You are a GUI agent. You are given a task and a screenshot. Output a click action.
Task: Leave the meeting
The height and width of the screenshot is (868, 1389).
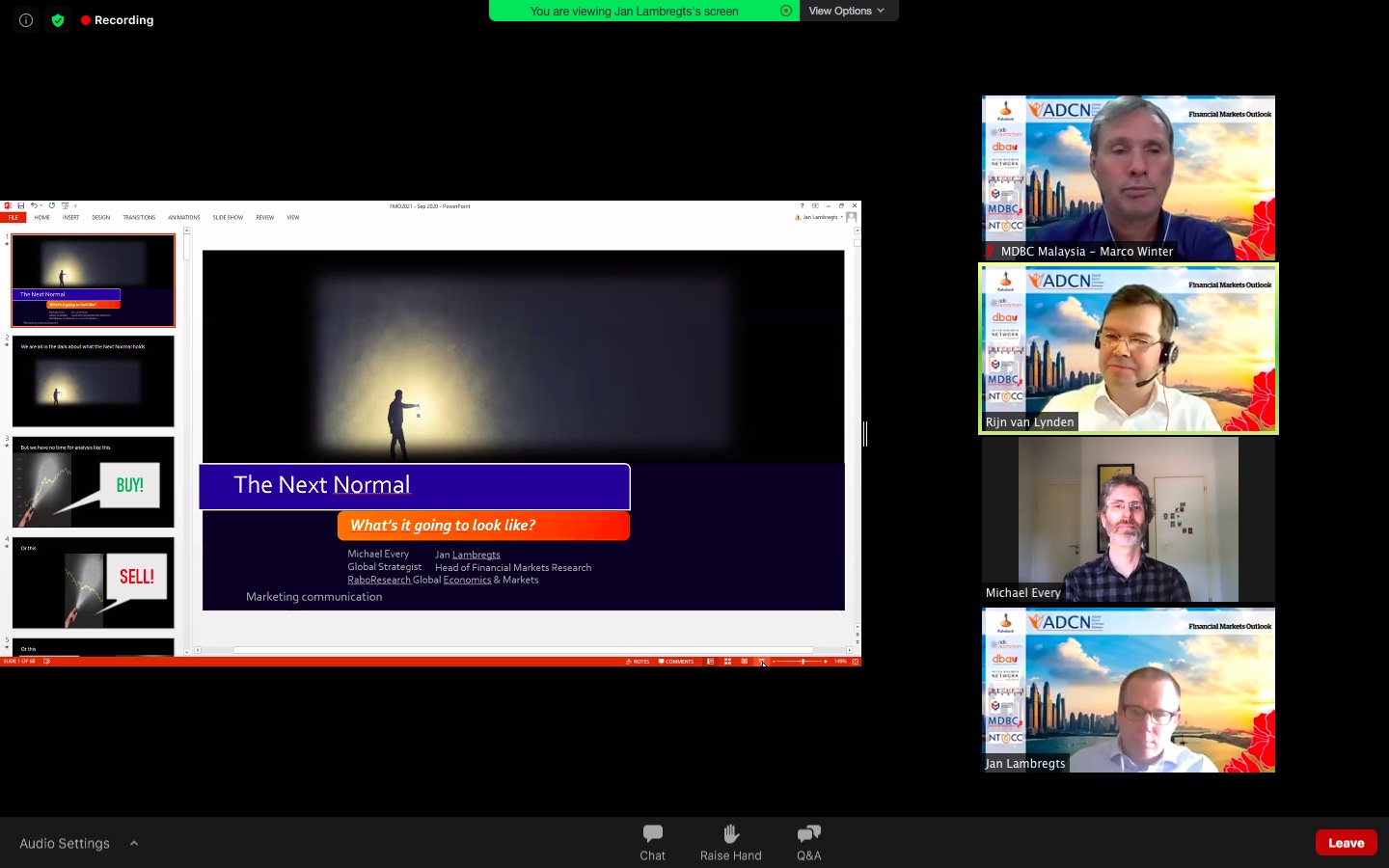pyautogui.click(x=1346, y=842)
